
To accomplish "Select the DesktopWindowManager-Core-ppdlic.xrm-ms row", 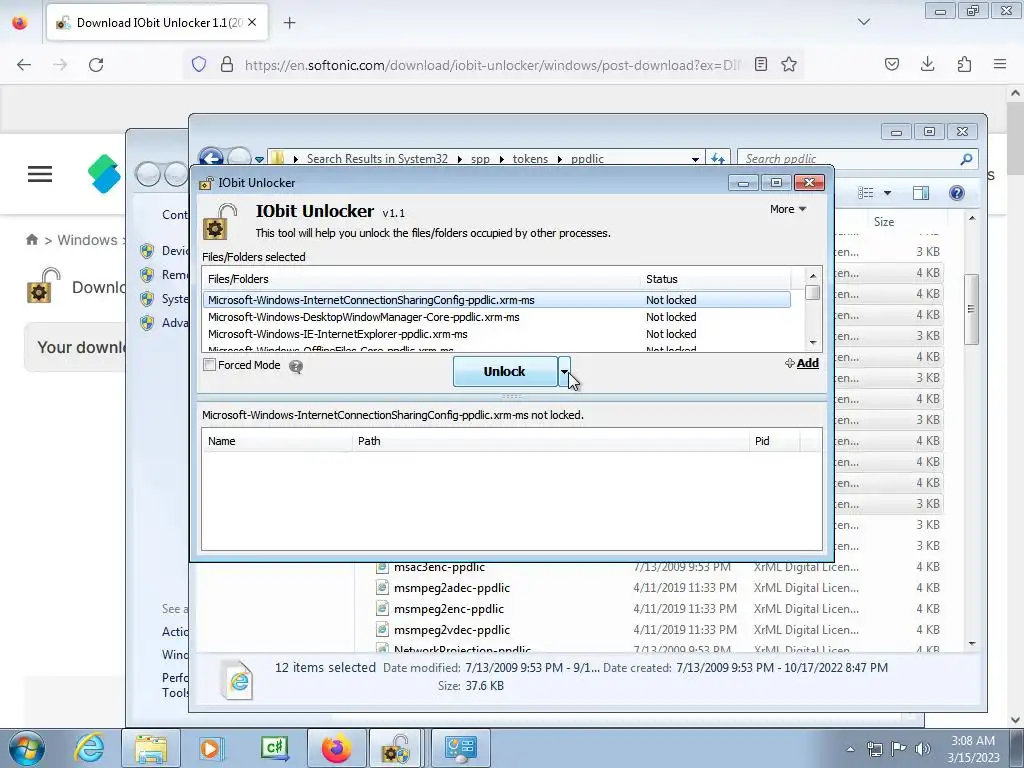I will coord(496,317).
